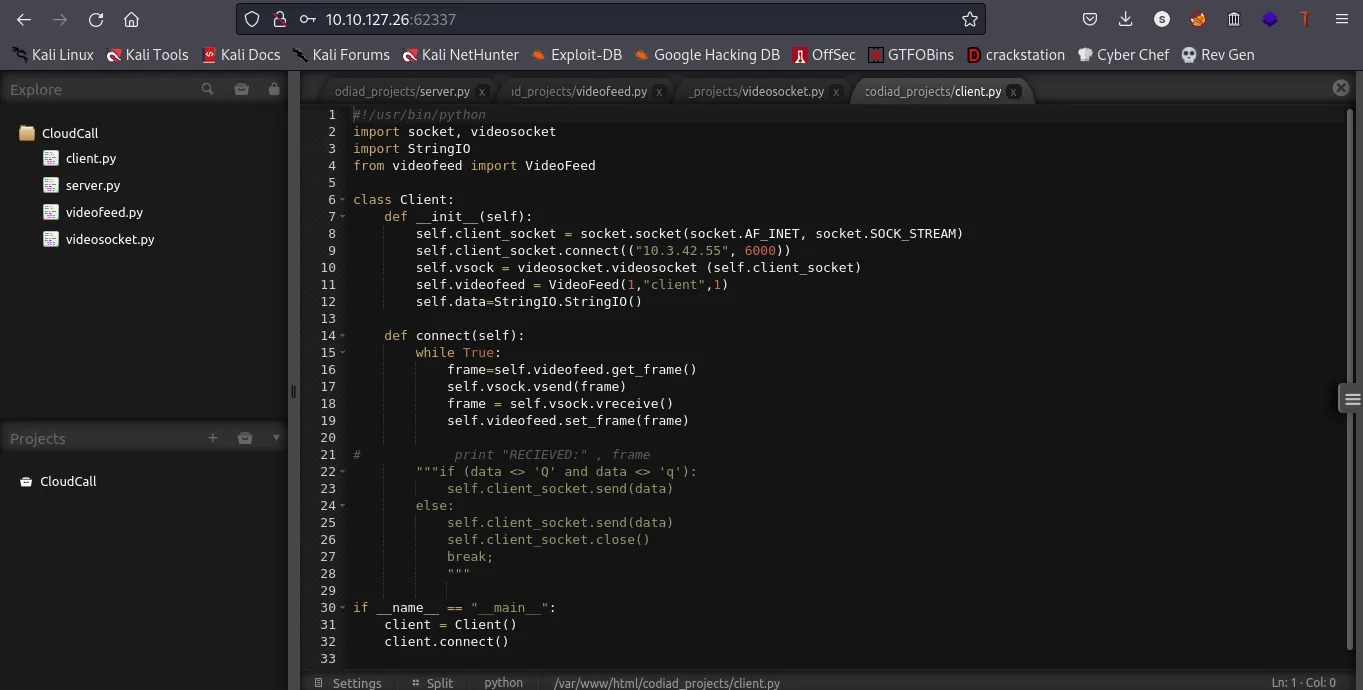1363x690 pixels.
Task: Click the purple layers extension icon
Action: (x=1270, y=19)
